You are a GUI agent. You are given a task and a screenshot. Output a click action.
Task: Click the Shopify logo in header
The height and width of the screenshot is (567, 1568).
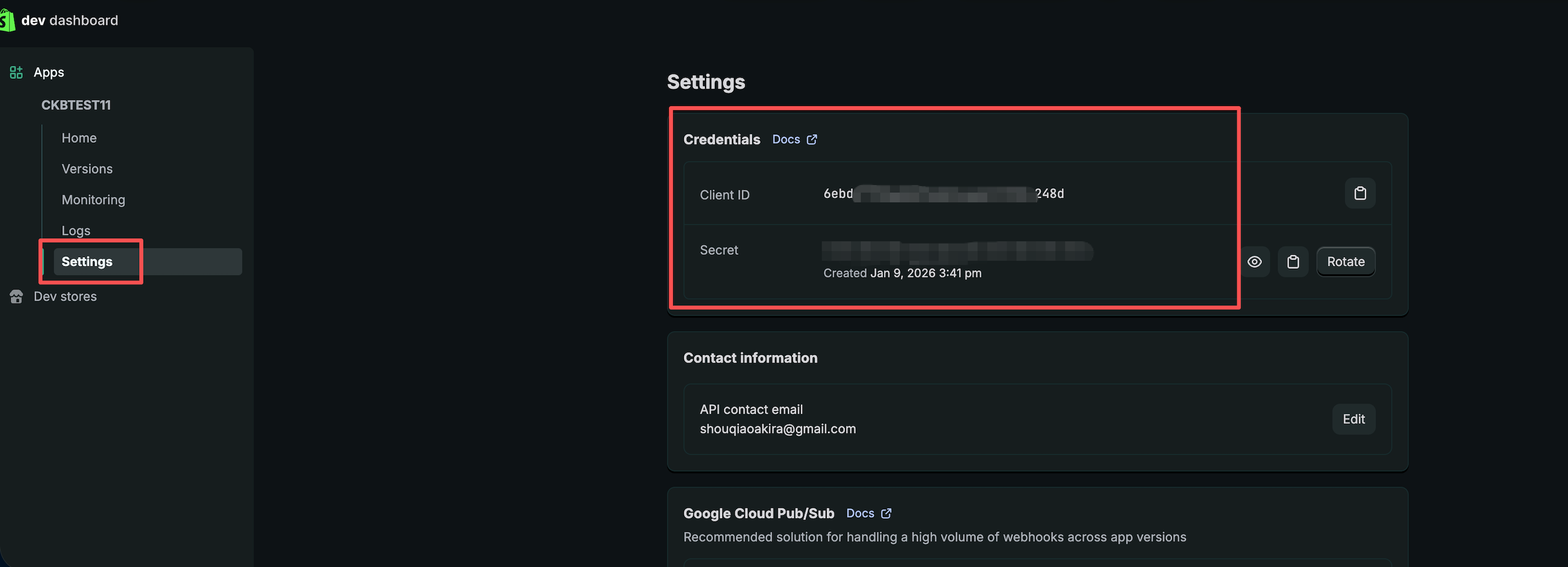click(x=8, y=21)
